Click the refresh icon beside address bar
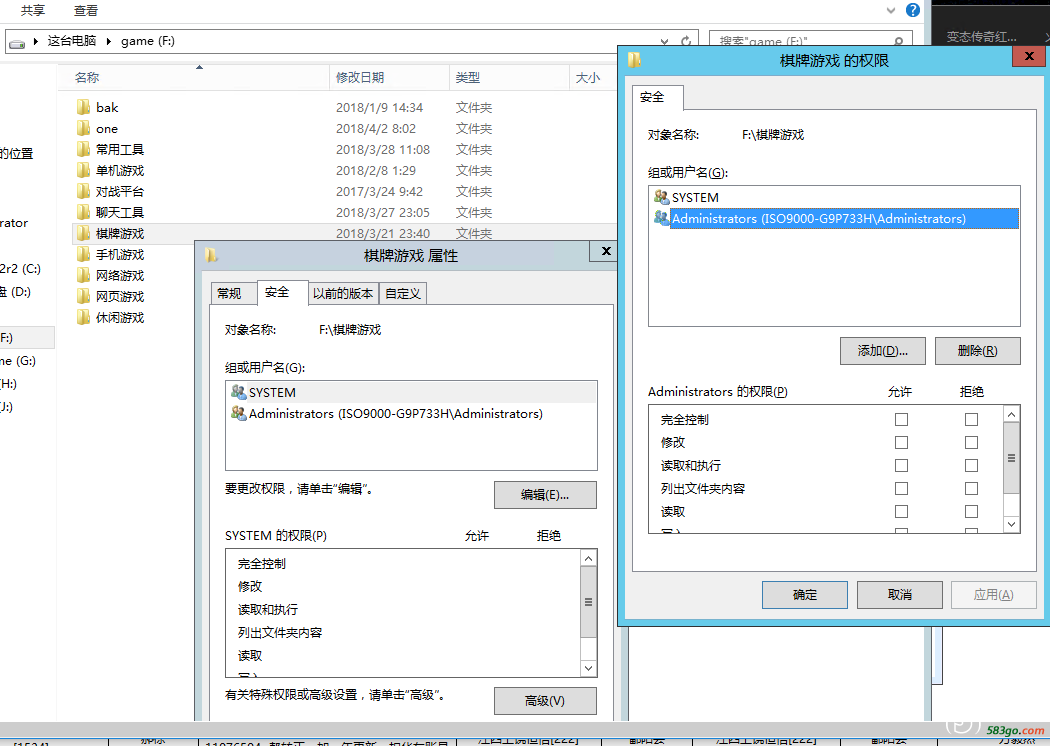Viewport: 1050px width, 746px height. (686, 42)
